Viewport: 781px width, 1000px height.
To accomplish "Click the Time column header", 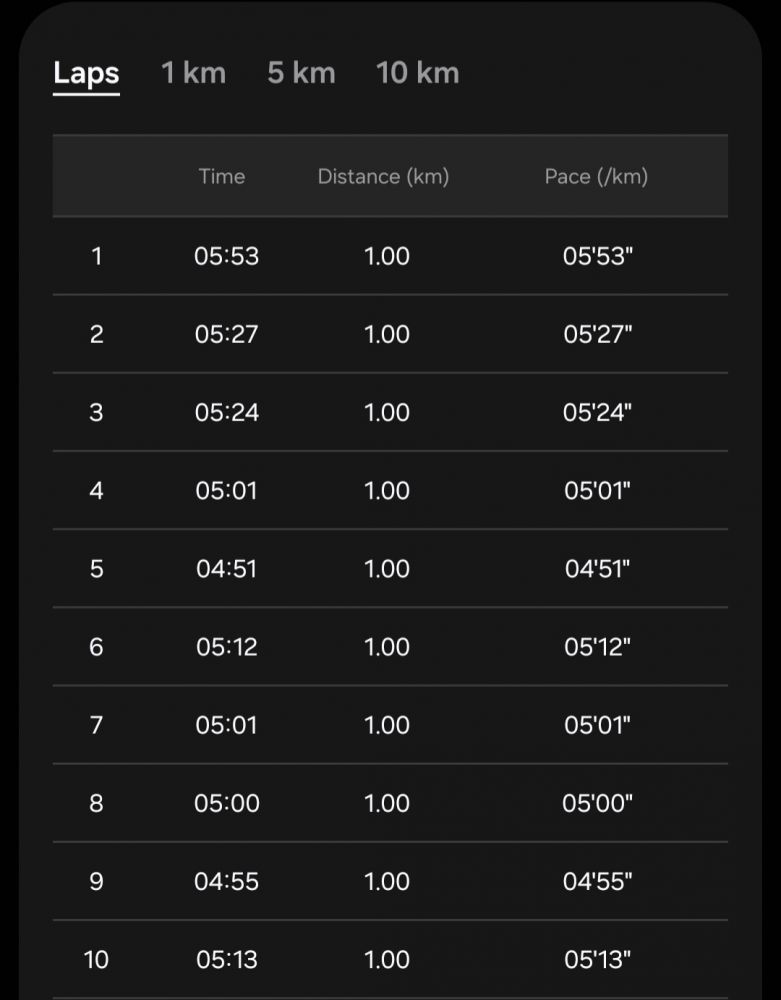I will click(x=221, y=176).
